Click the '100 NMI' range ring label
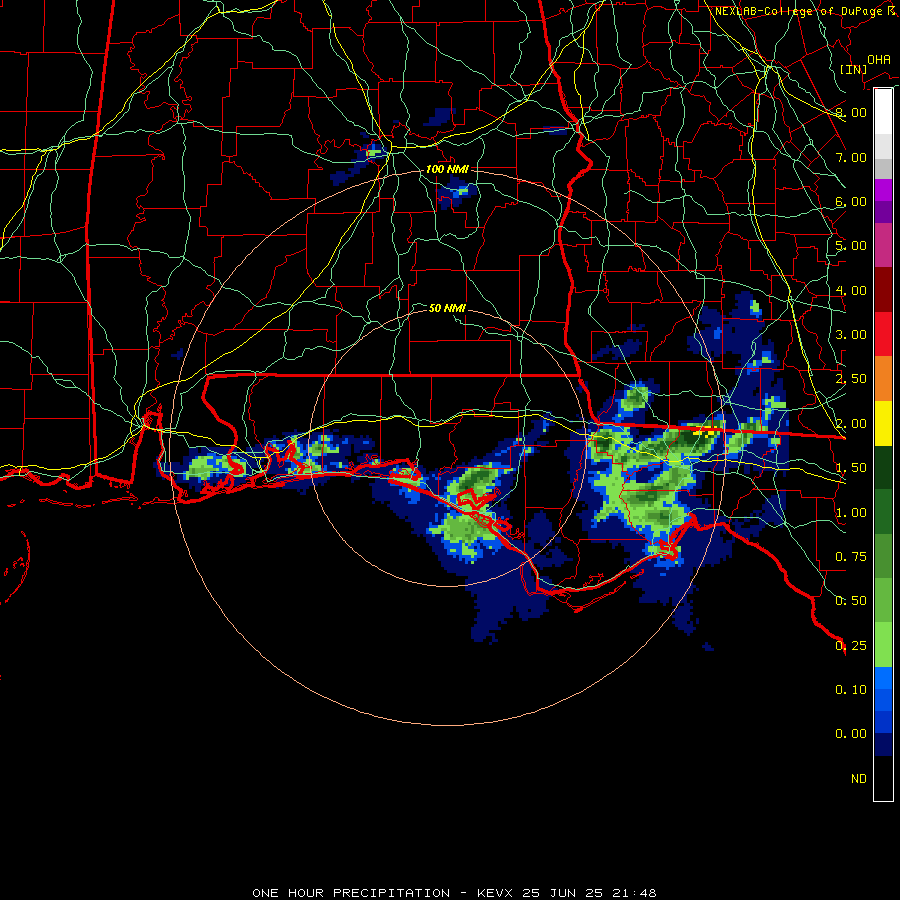The width and height of the screenshot is (900, 900). coord(447,169)
